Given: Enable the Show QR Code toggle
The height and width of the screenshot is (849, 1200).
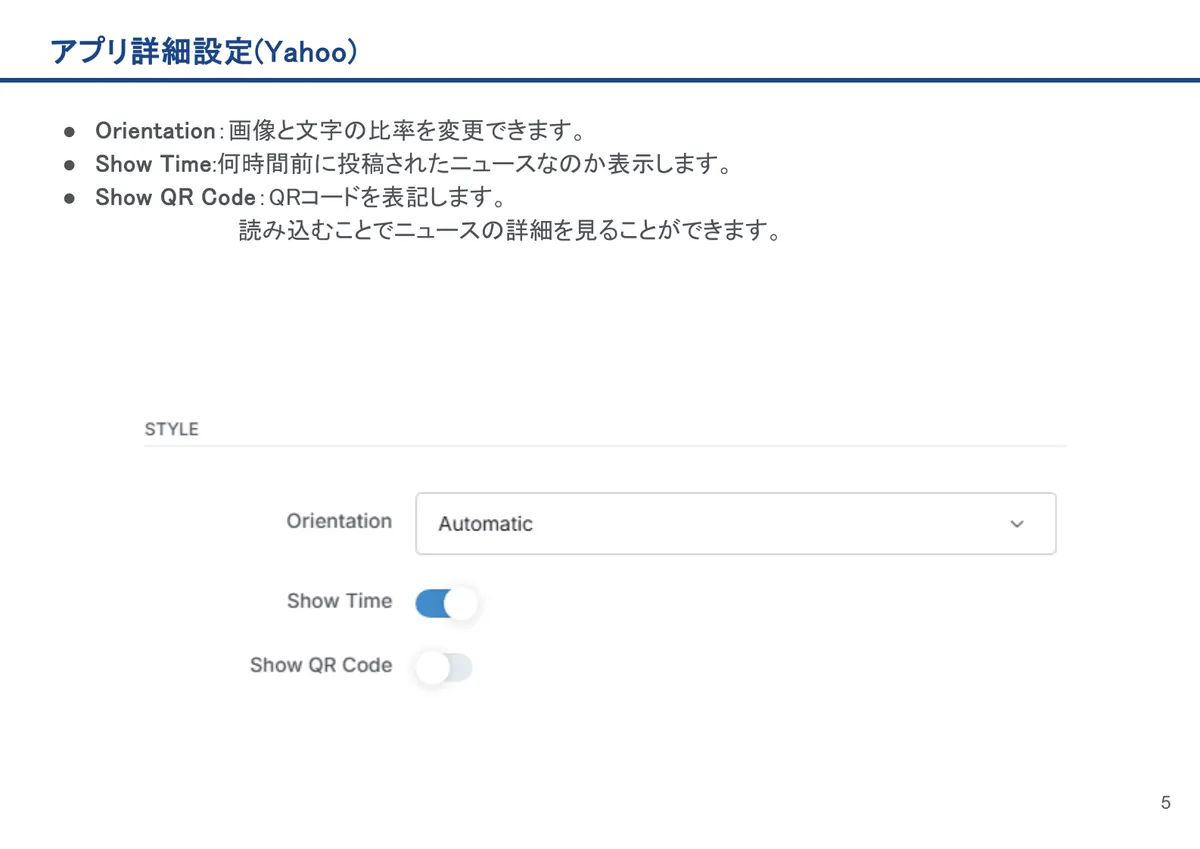Looking at the screenshot, I should click(443, 667).
